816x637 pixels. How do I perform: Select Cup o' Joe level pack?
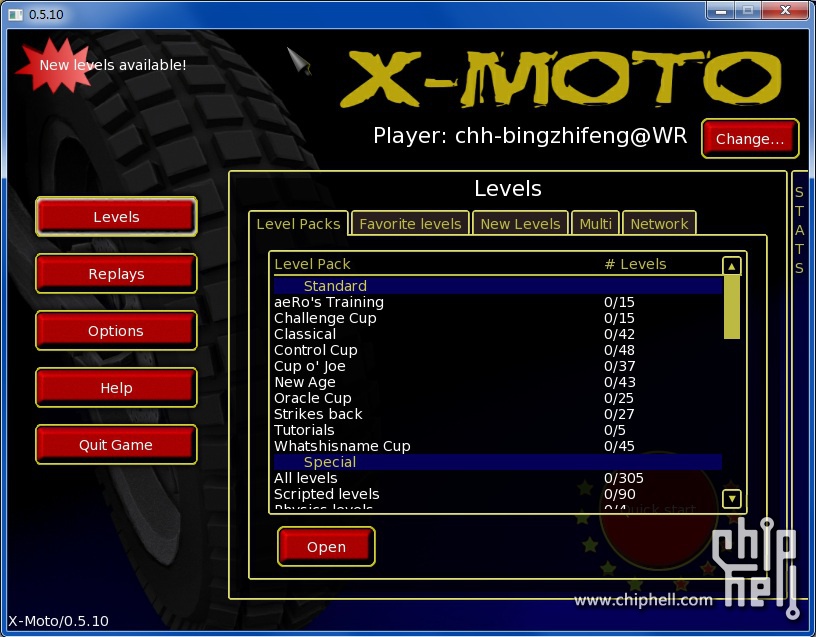click(498, 366)
